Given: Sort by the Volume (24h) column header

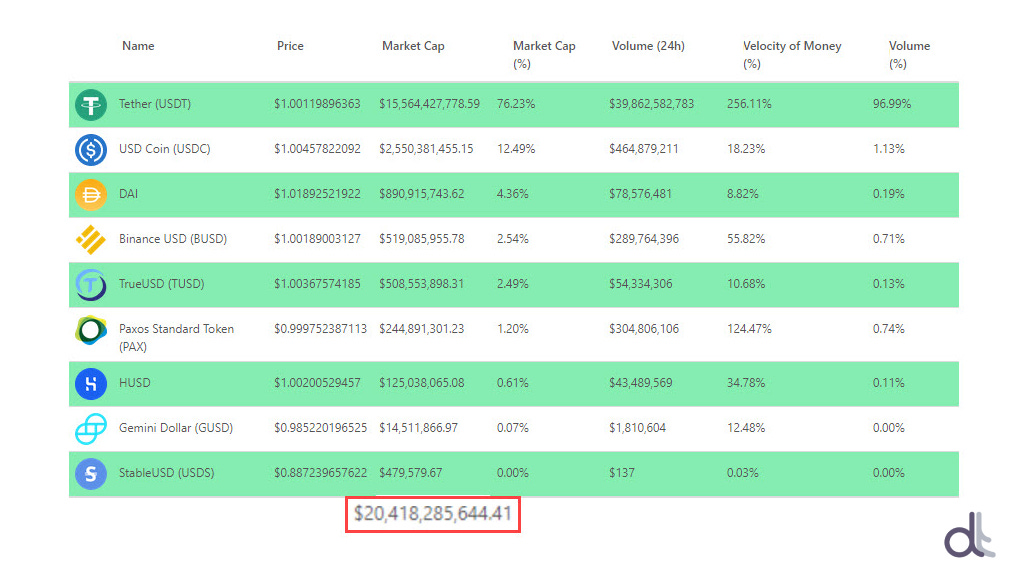Looking at the screenshot, I should coord(648,46).
